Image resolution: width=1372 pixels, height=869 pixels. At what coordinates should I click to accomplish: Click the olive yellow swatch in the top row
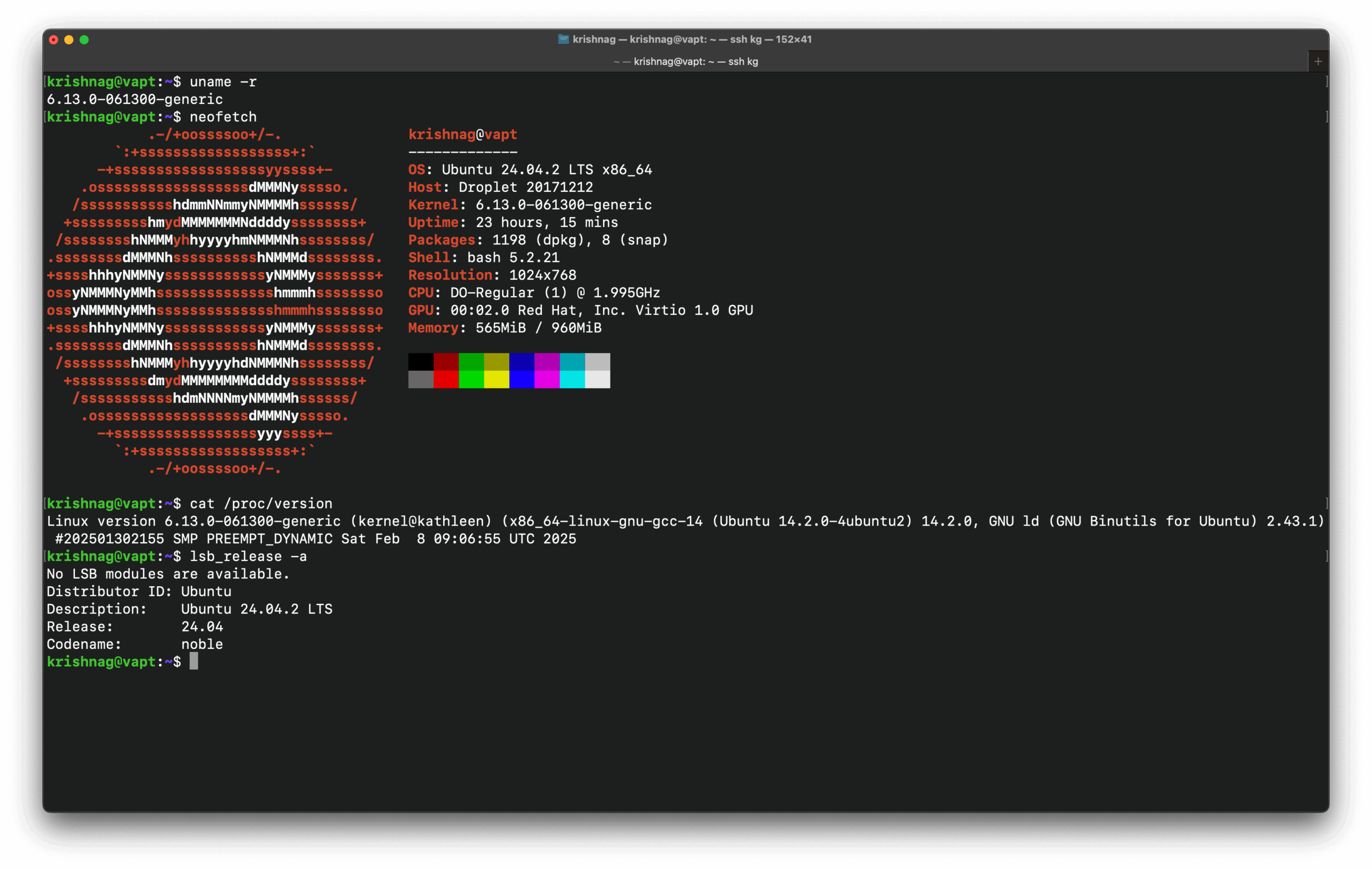pos(497,362)
